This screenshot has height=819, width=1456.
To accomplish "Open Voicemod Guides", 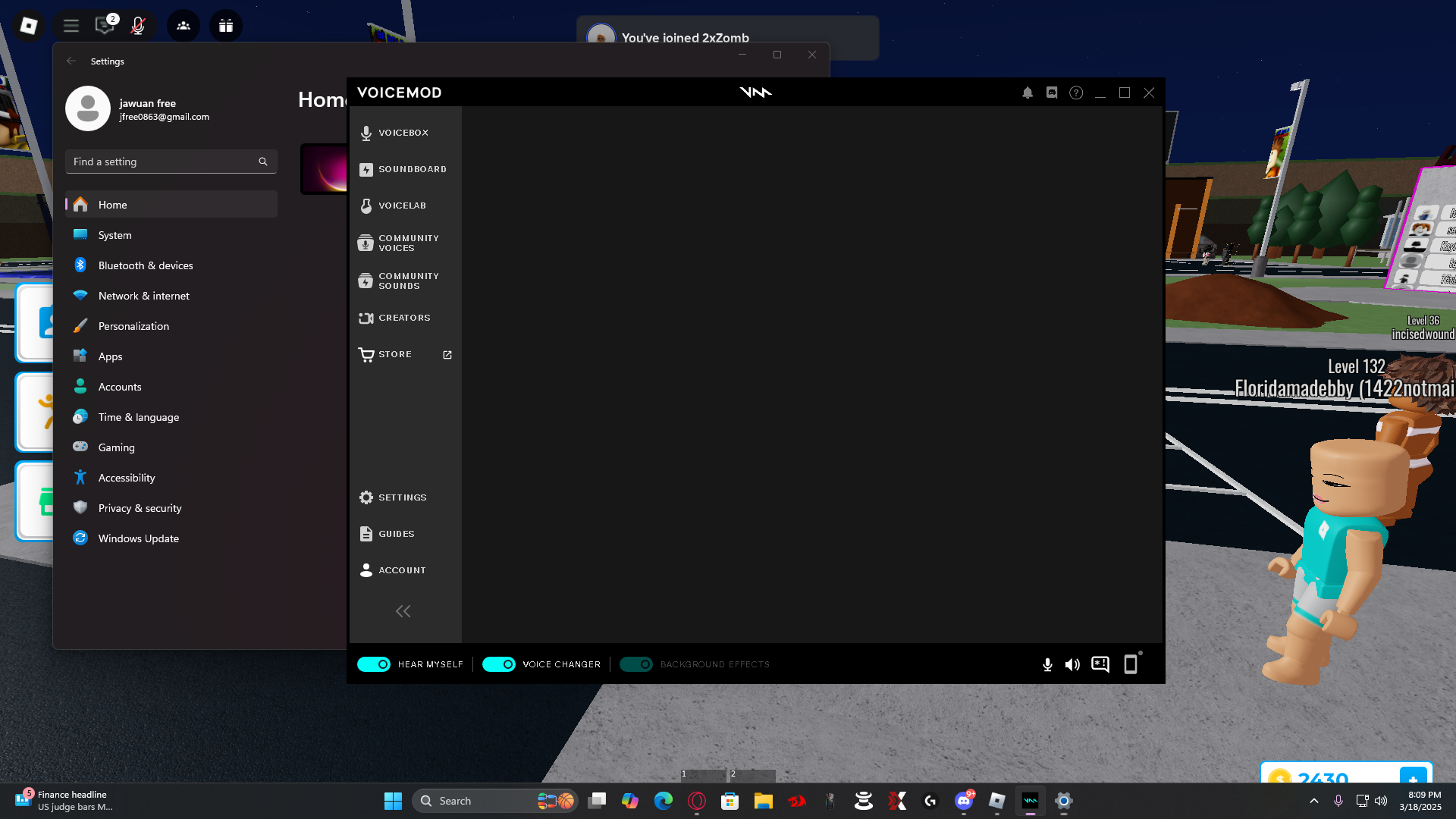I will coord(406,534).
